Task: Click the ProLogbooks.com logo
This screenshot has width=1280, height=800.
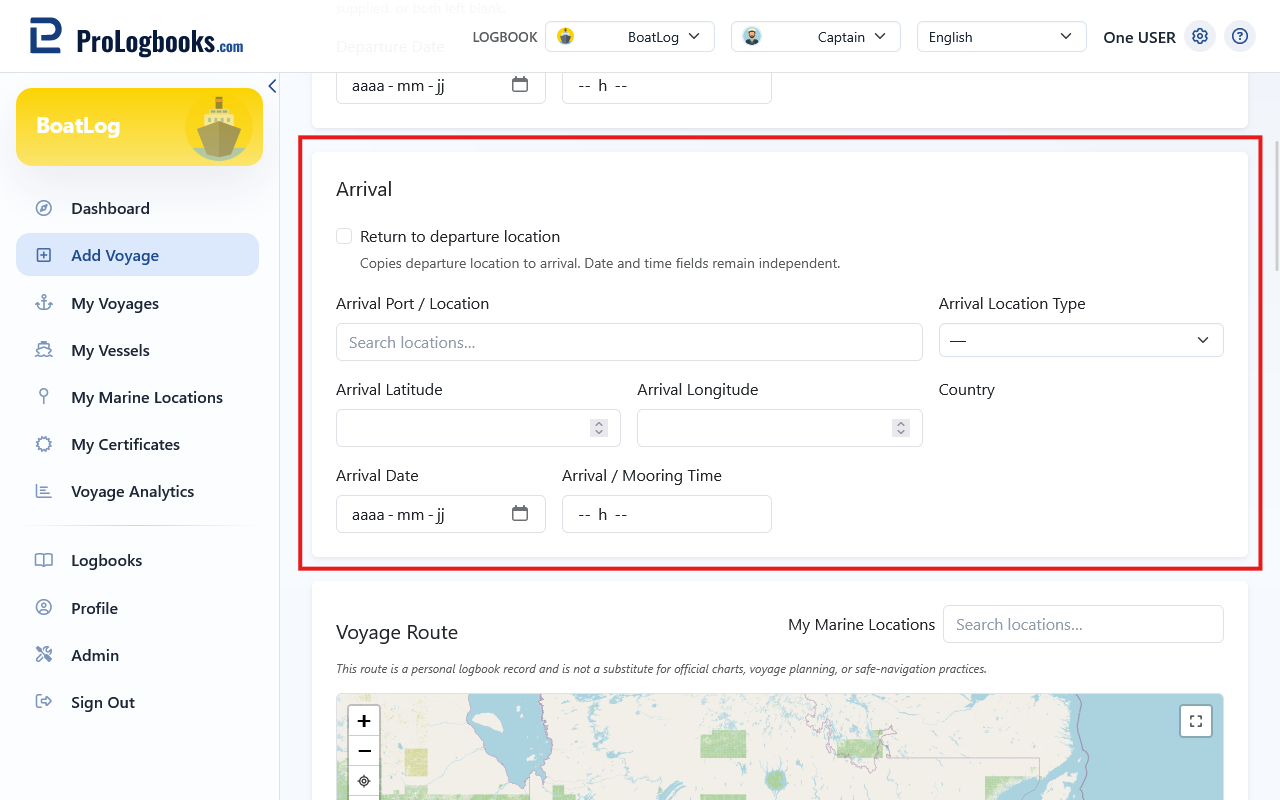Action: [136, 37]
